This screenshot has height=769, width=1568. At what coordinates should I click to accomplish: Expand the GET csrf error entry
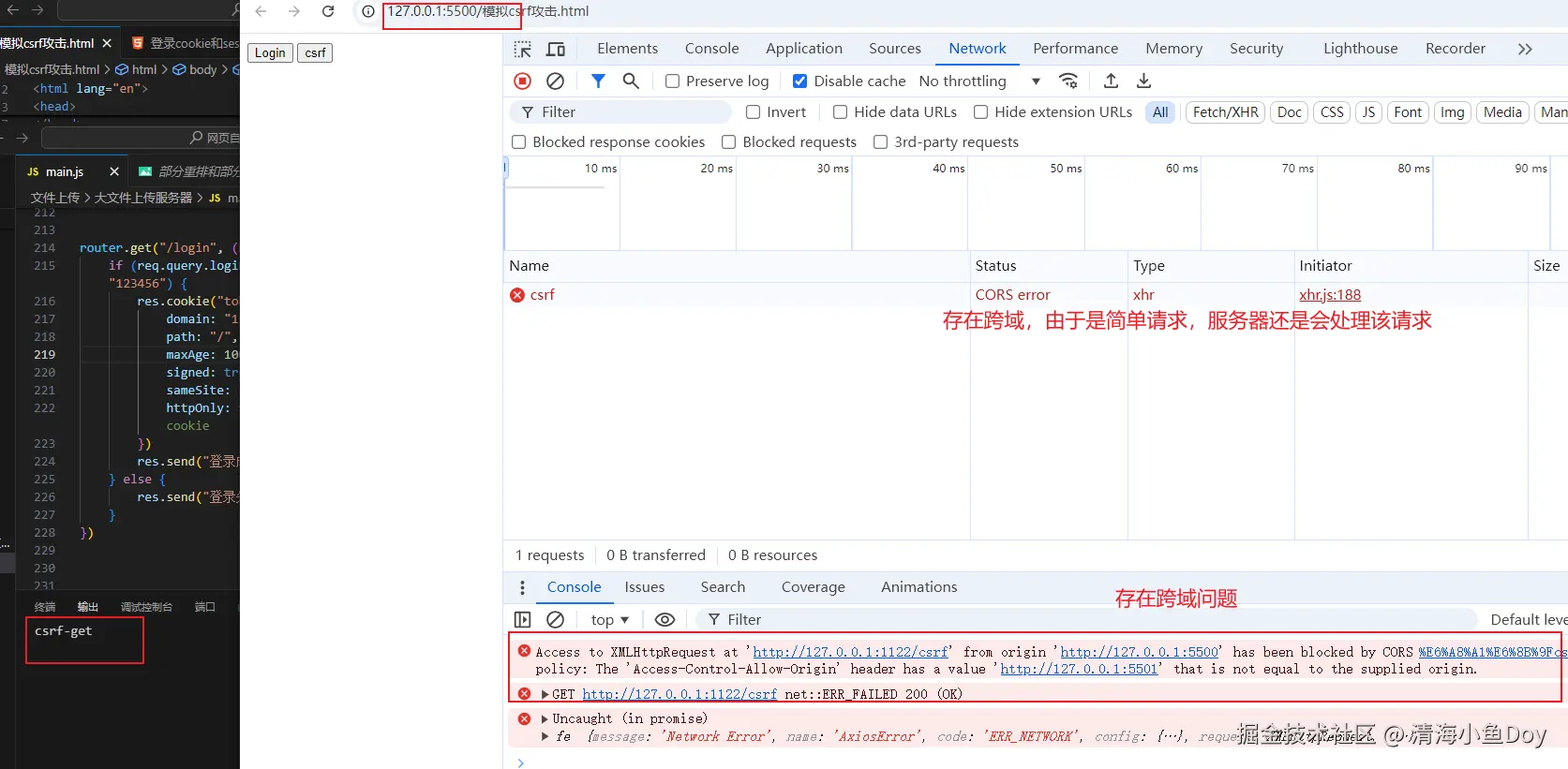coord(545,695)
